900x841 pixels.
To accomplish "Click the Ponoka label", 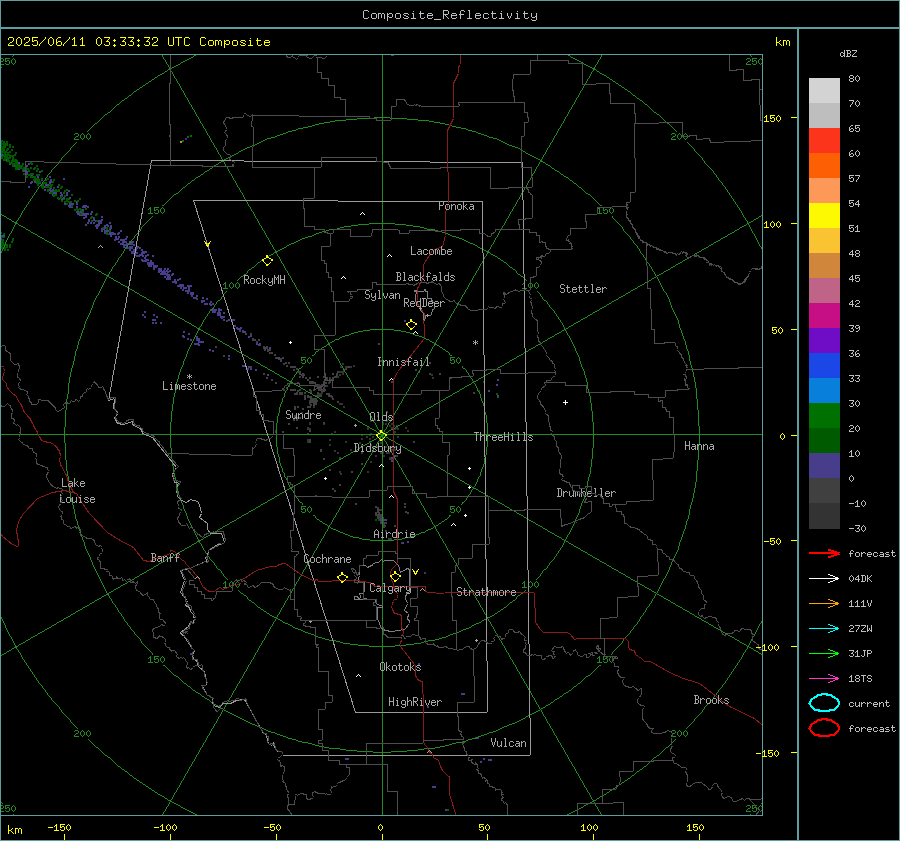I will [x=456, y=206].
